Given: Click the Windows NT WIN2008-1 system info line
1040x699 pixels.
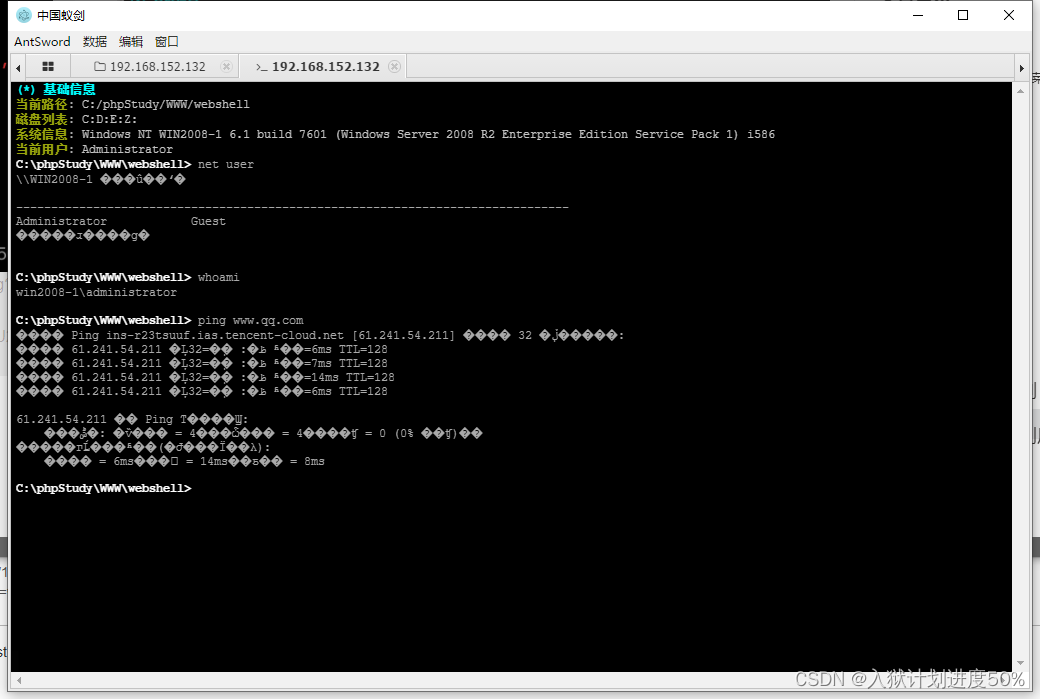Looking at the screenshot, I should tap(395, 134).
